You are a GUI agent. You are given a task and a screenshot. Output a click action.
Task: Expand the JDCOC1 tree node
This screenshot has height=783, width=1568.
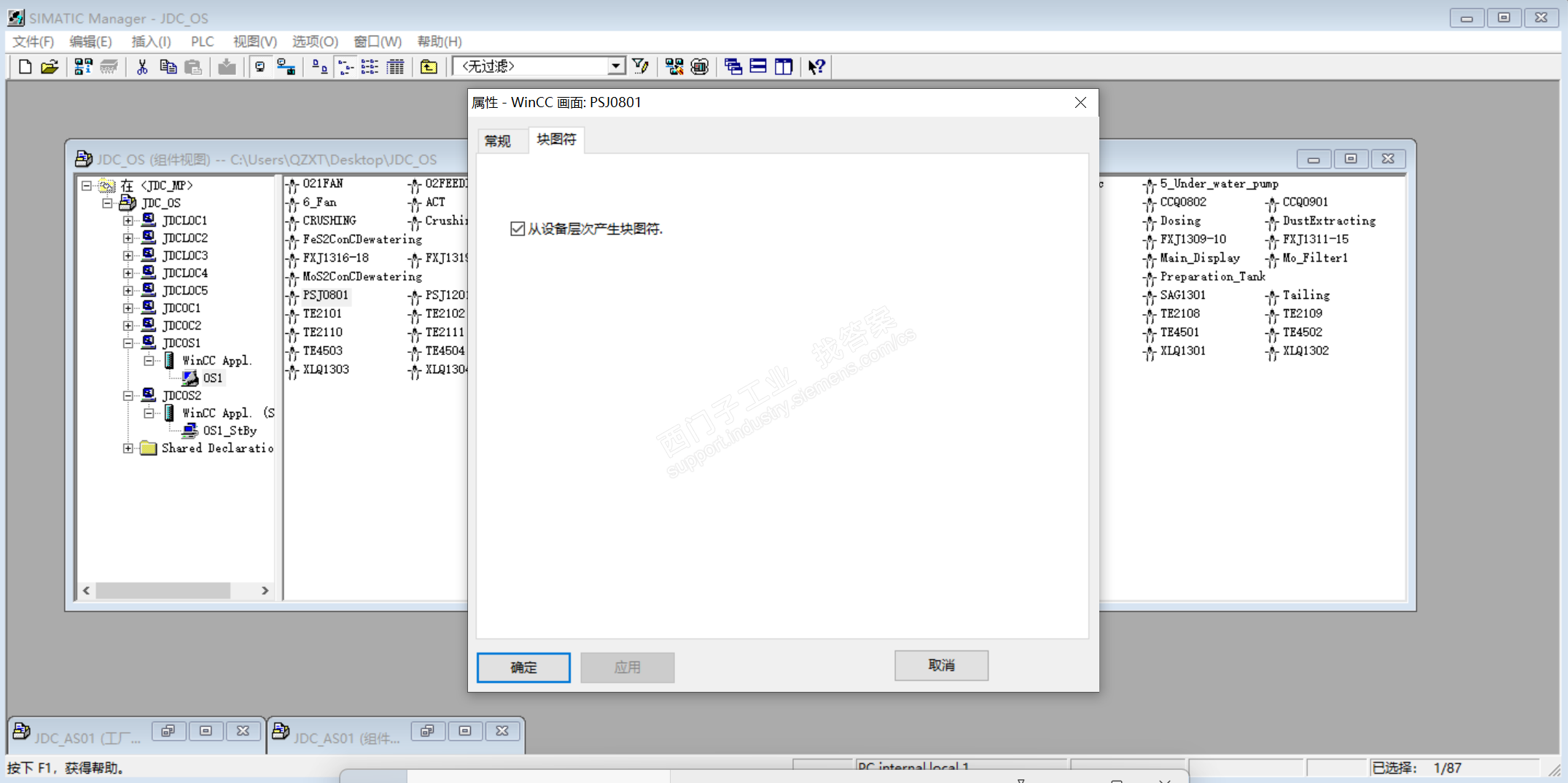pyautogui.click(x=128, y=308)
